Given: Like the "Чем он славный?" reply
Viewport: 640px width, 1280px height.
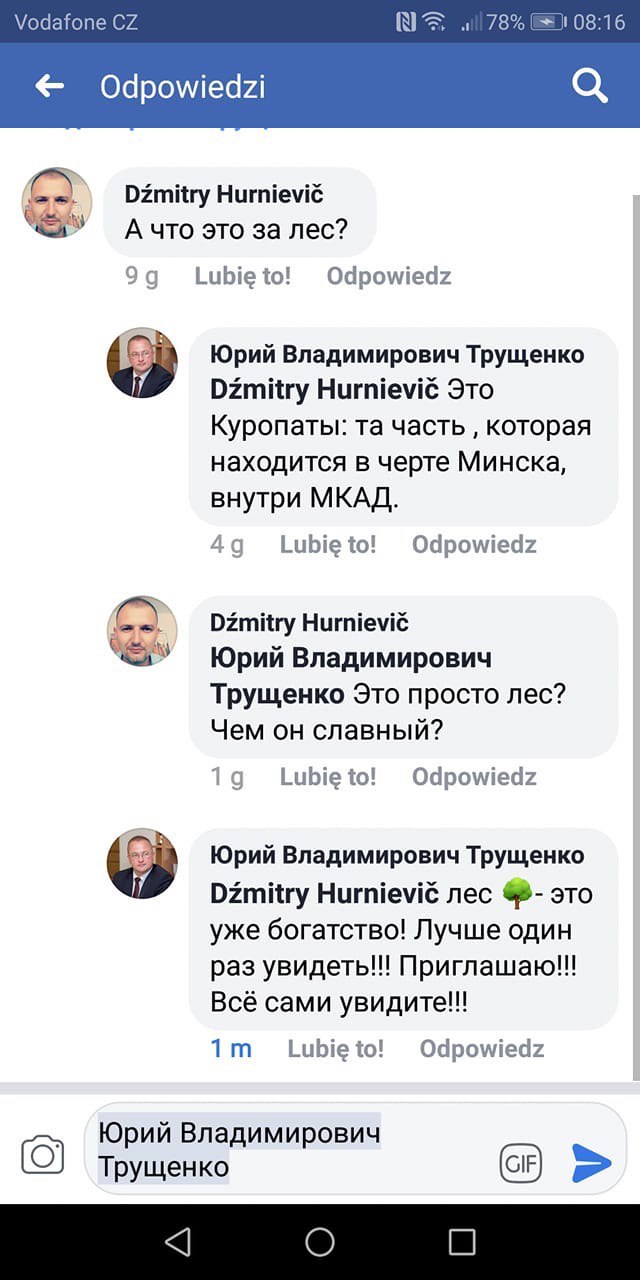Looking at the screenshot, I should [328, 777].
